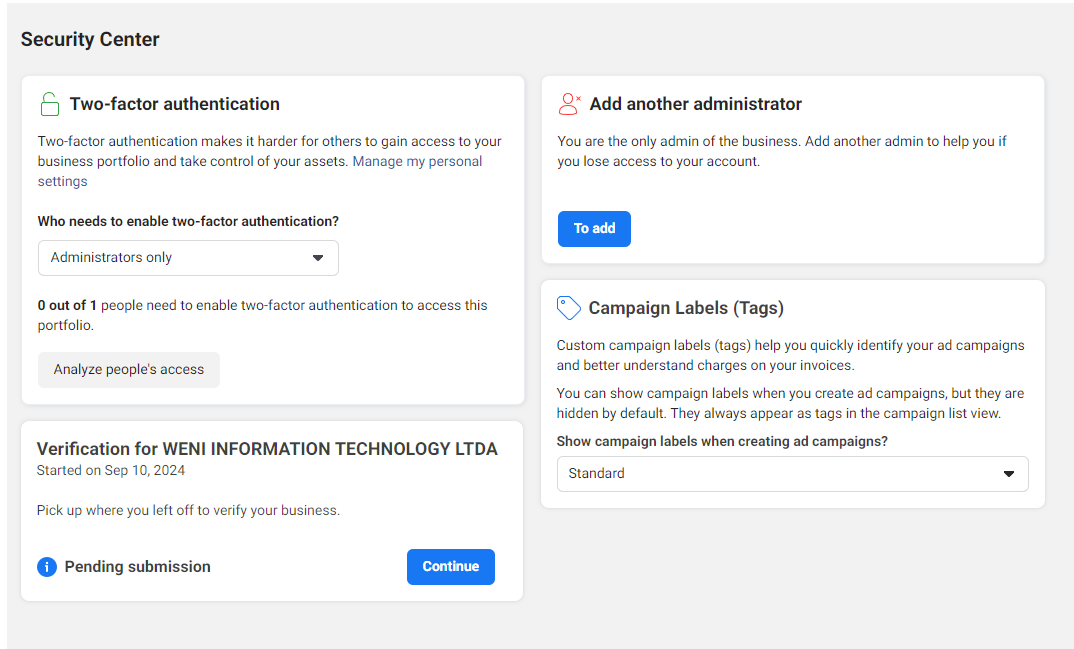Screen dimensions: 1074x649
Task: Continue the business verification
Action: tap(450, 567)
